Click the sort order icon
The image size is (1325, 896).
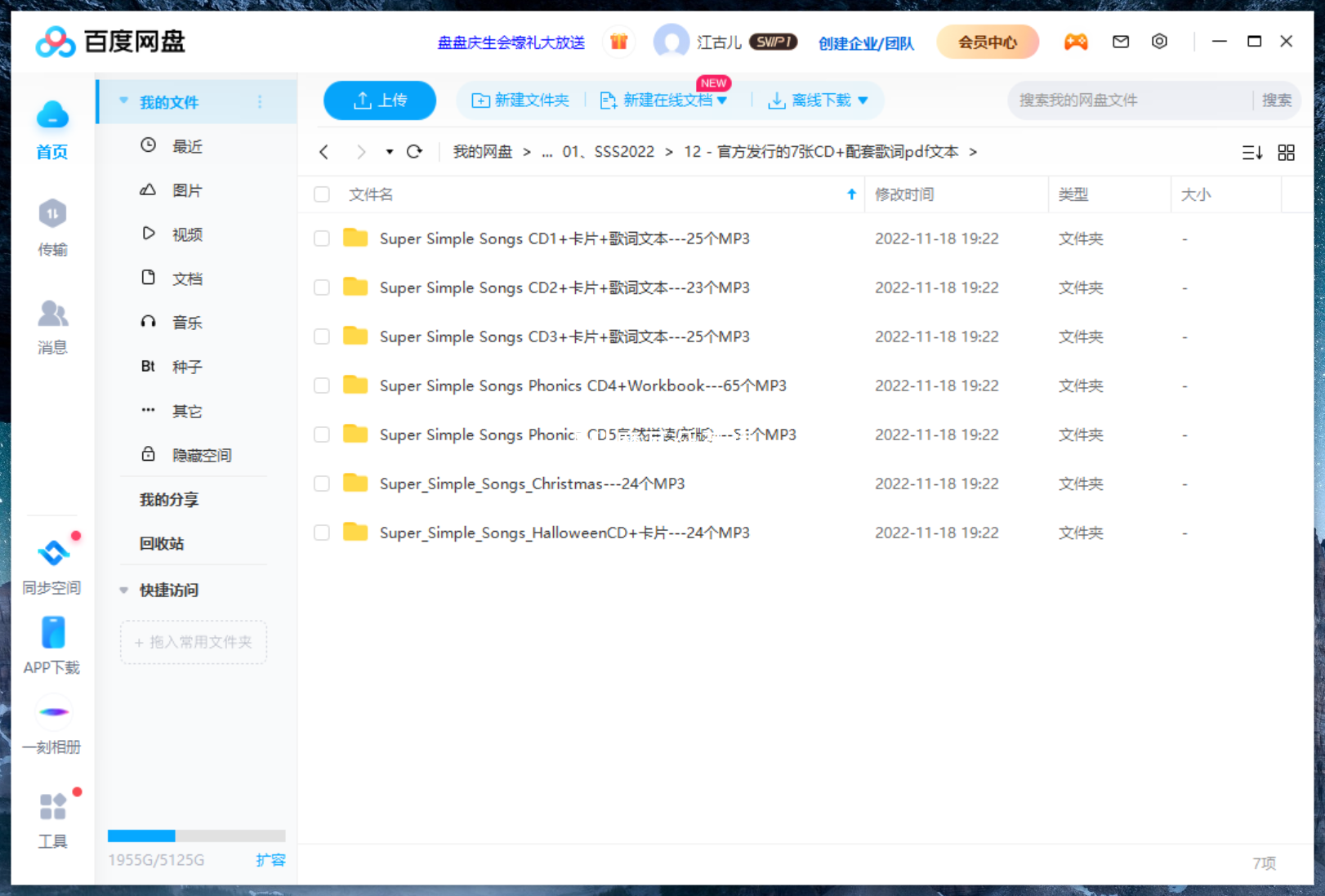click(1252, 153)
